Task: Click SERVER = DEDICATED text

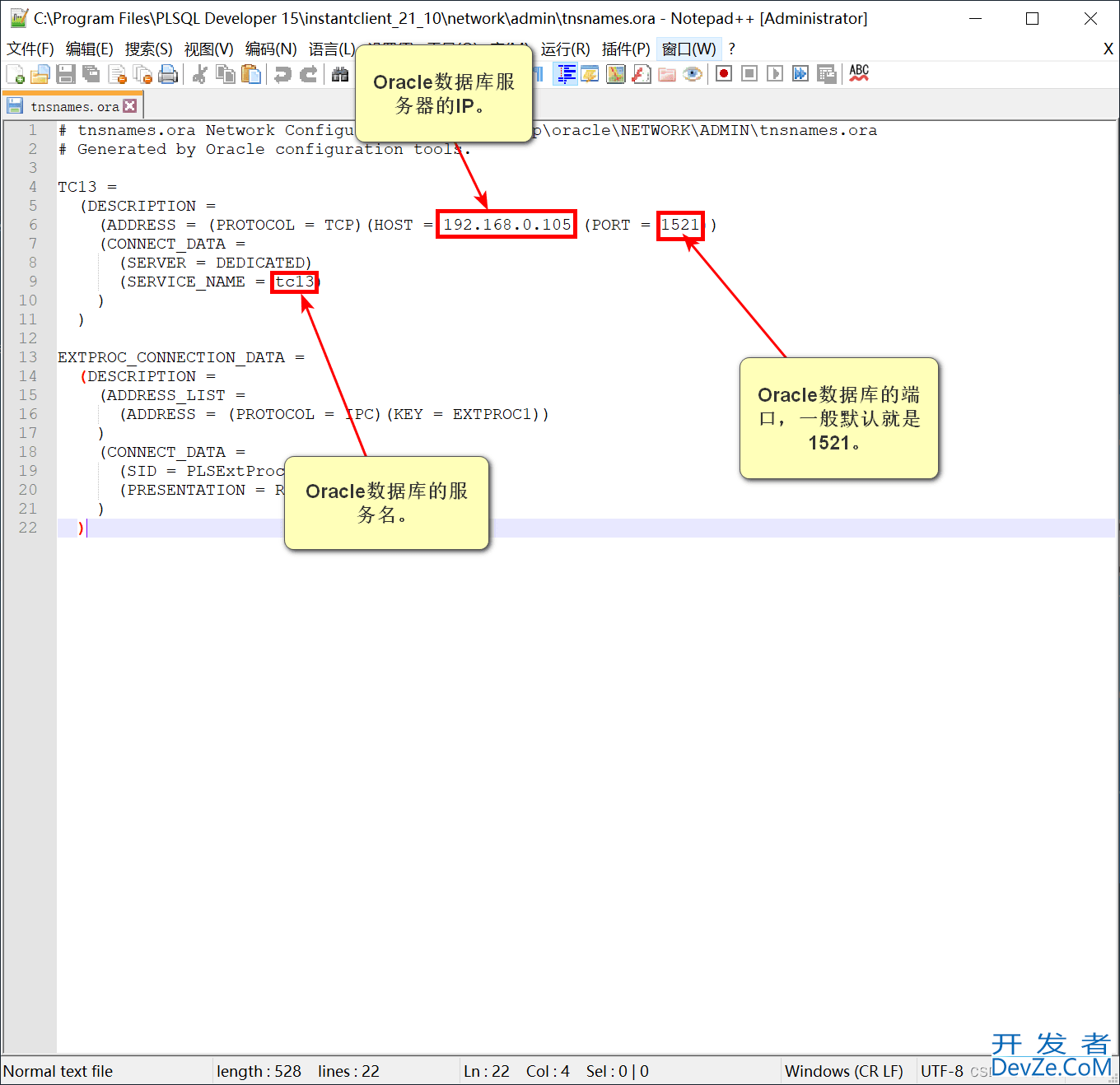Action: click(216, 263)
